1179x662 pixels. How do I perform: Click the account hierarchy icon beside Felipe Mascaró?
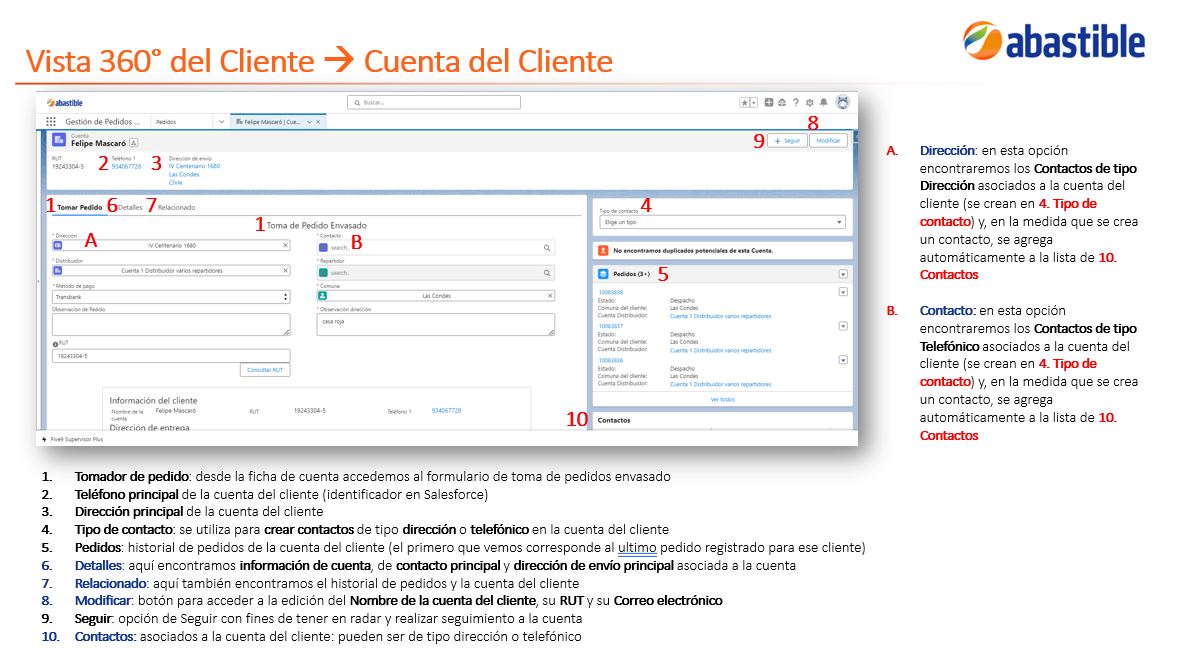coord(134,143)
